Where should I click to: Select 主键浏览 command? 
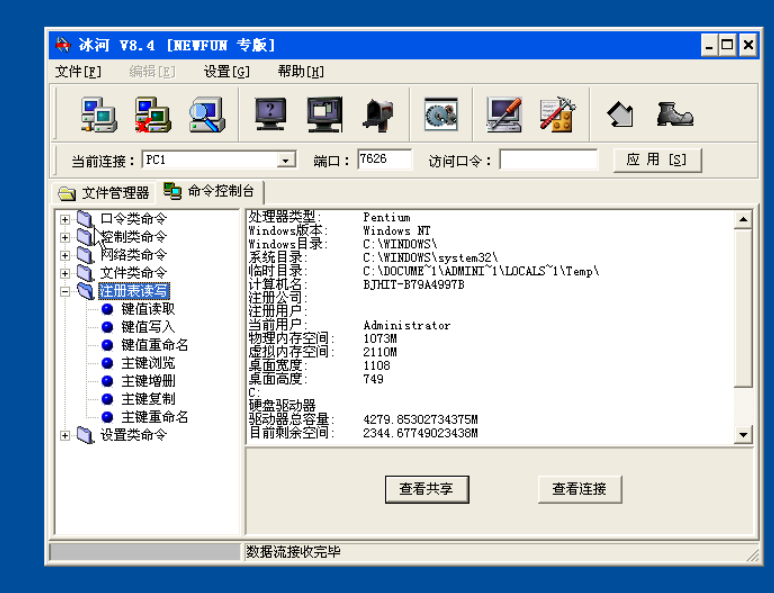click(x=148, y=363)
